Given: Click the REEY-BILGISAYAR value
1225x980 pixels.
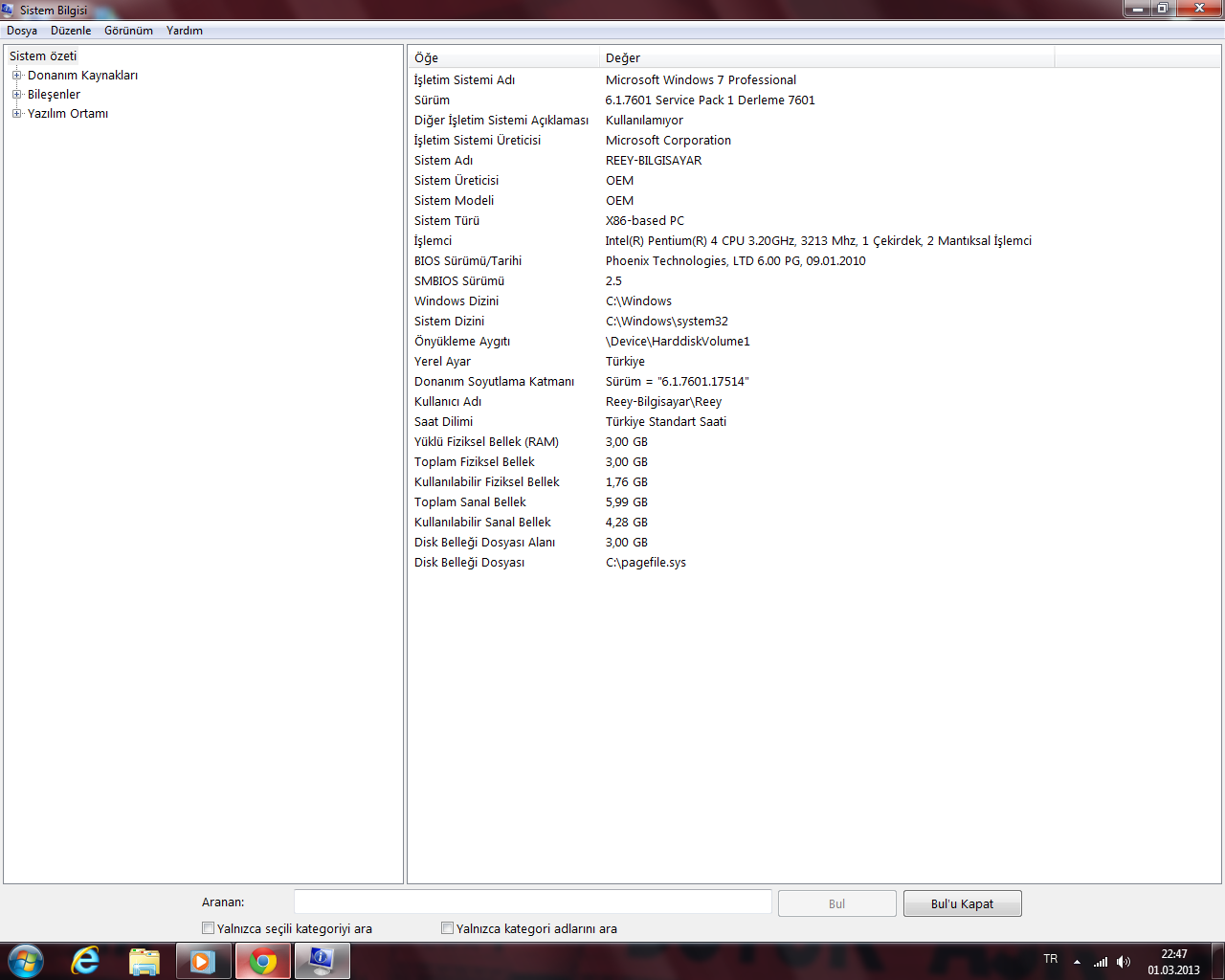Looking at the screenshot, I should coord(654,161).
